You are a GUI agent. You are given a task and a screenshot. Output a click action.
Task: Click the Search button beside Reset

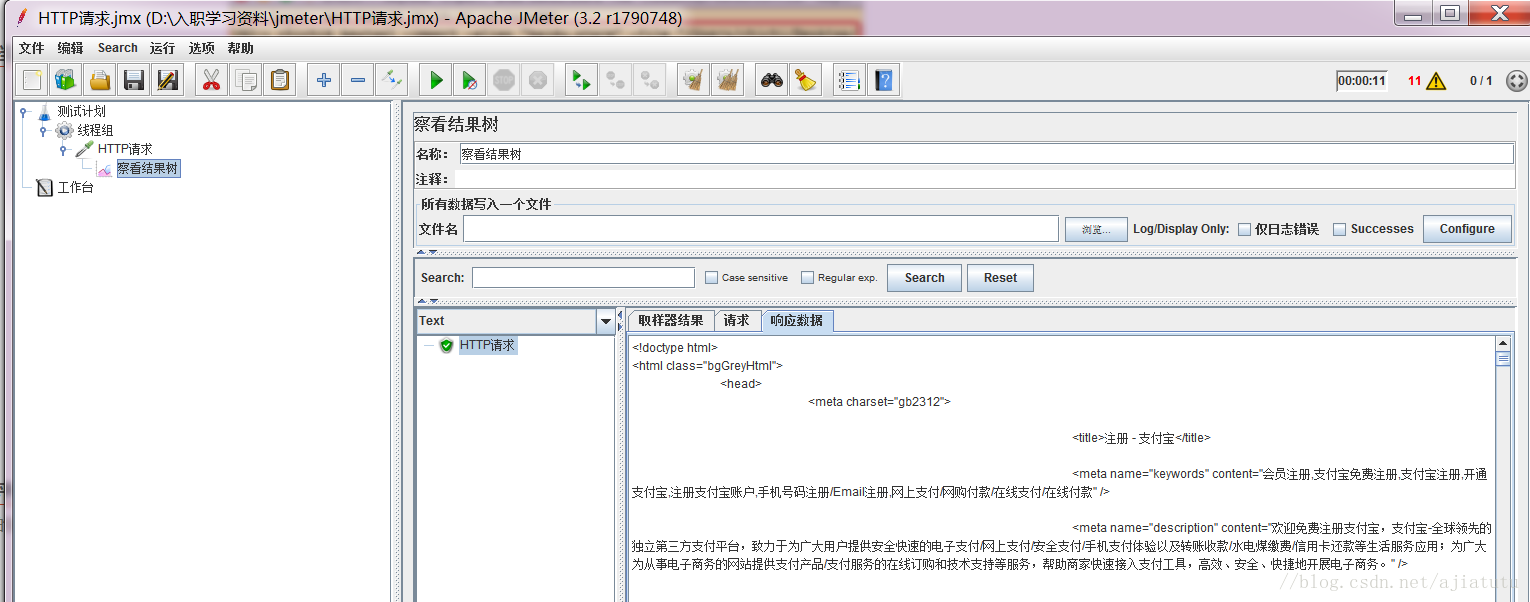click(924, 278)
